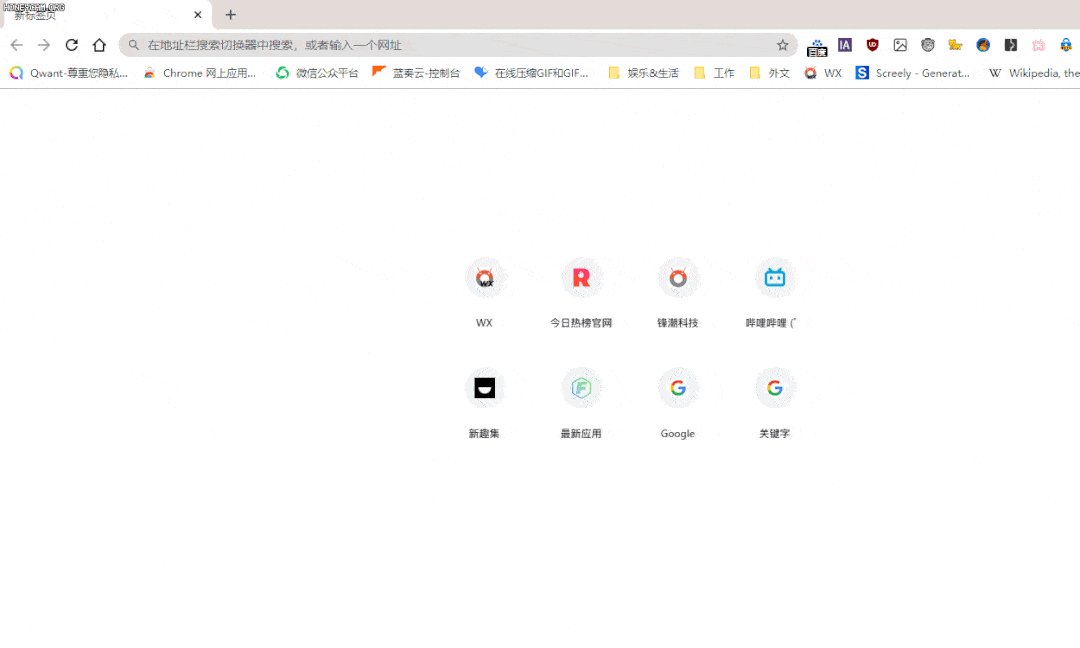Expand the 工作 bookmarks folder
1080x648 pixels.
coord(714,73)
